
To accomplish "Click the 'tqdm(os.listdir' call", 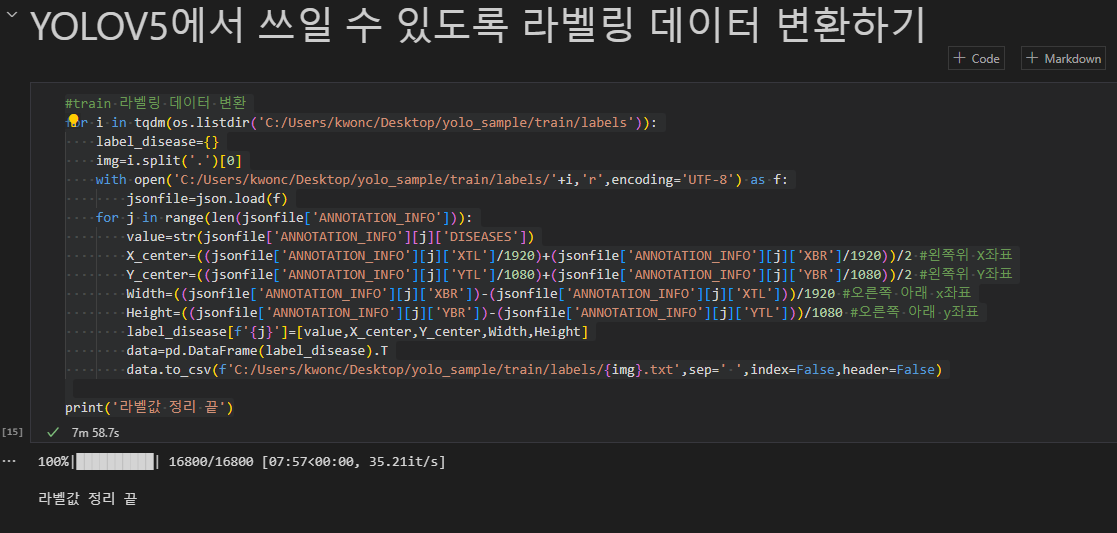I will (x=192, y=123).
